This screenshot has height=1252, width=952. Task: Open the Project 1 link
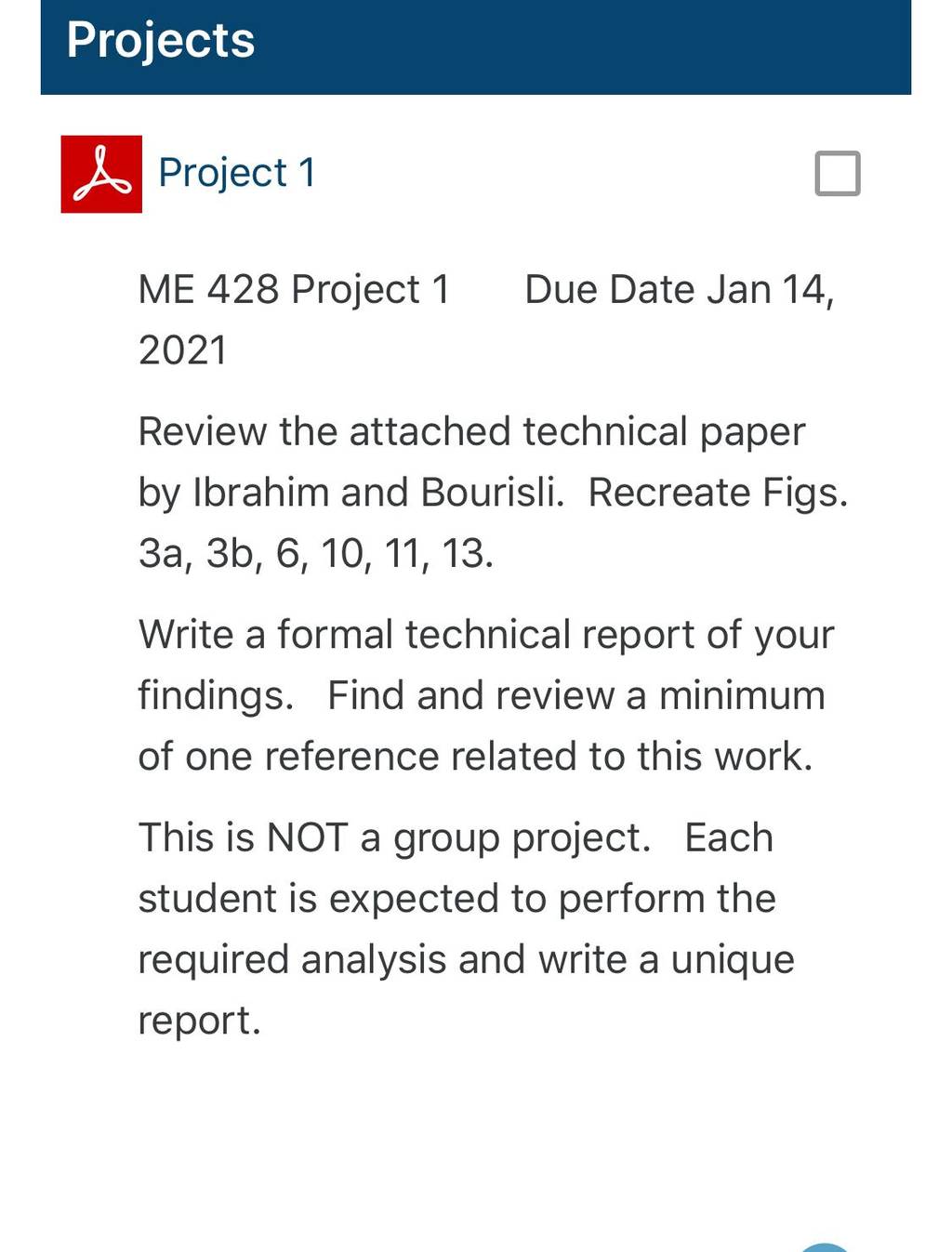[x=237, y=174]
